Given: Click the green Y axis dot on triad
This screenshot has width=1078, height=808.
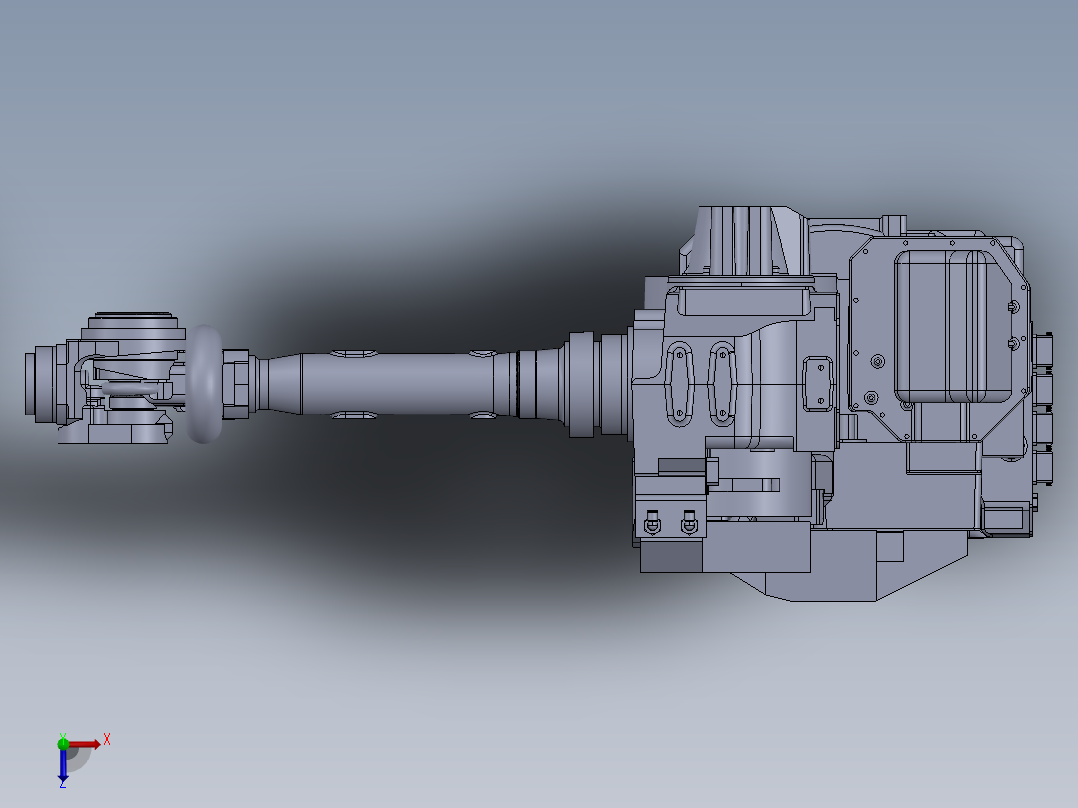Looking at the screenshot, I should [x=63, y=743].
